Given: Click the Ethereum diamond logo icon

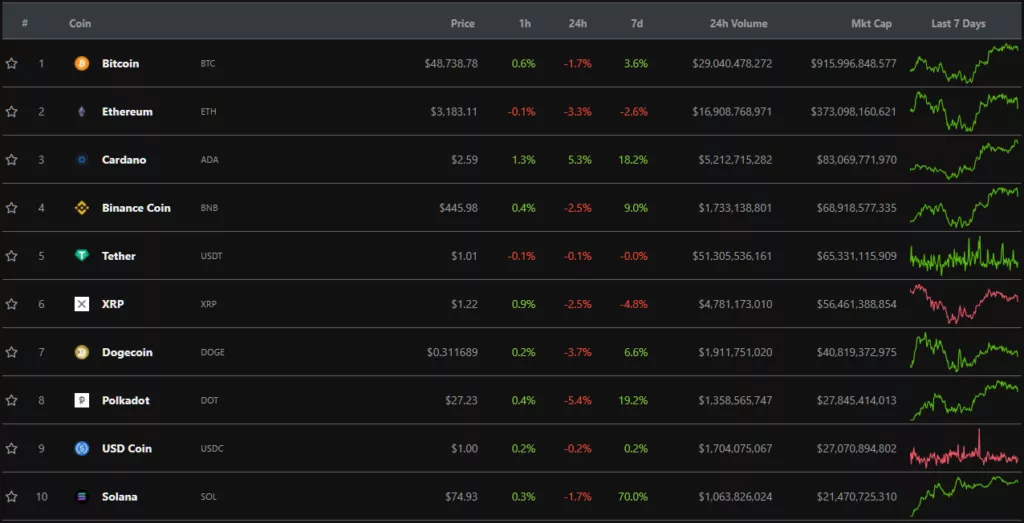Looking at the screenshot, I should point(82,112).
